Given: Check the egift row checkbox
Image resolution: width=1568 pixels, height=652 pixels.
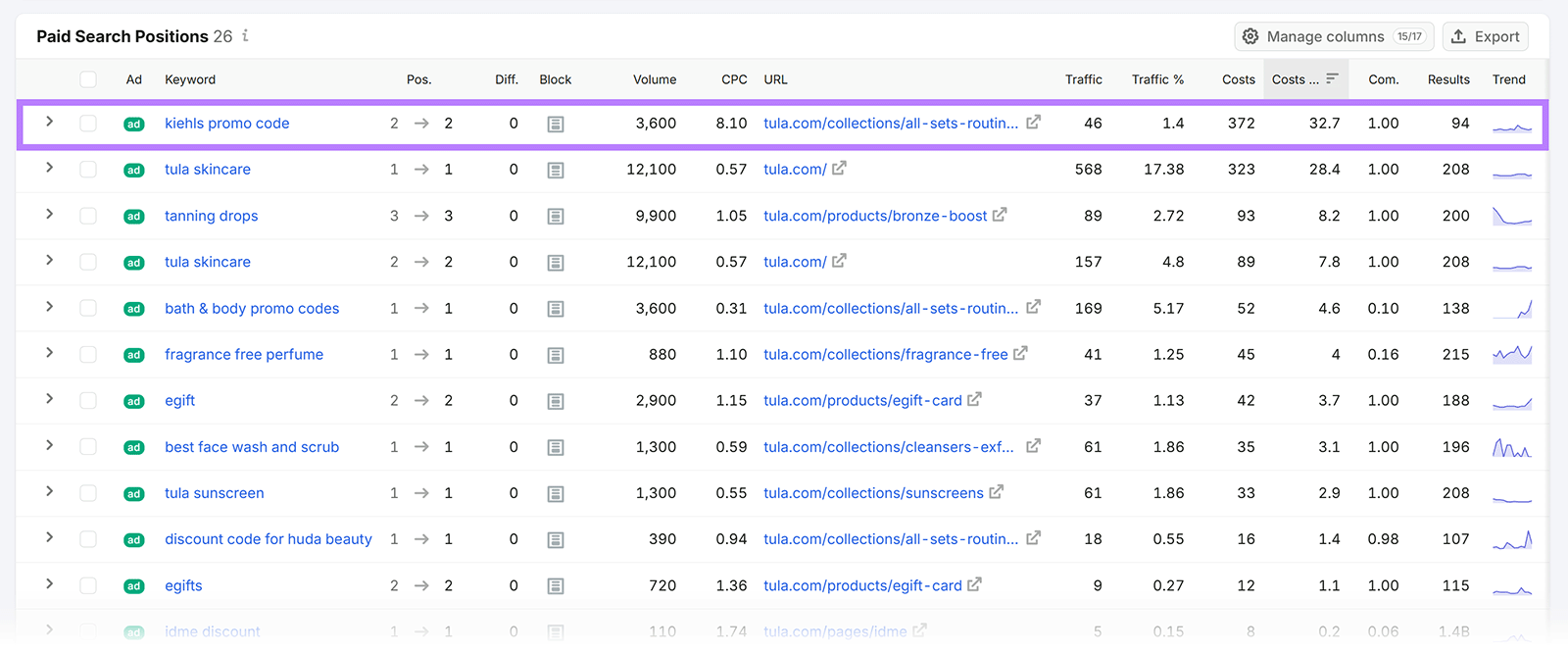Looking at the screenshot, I should (88, 400).
